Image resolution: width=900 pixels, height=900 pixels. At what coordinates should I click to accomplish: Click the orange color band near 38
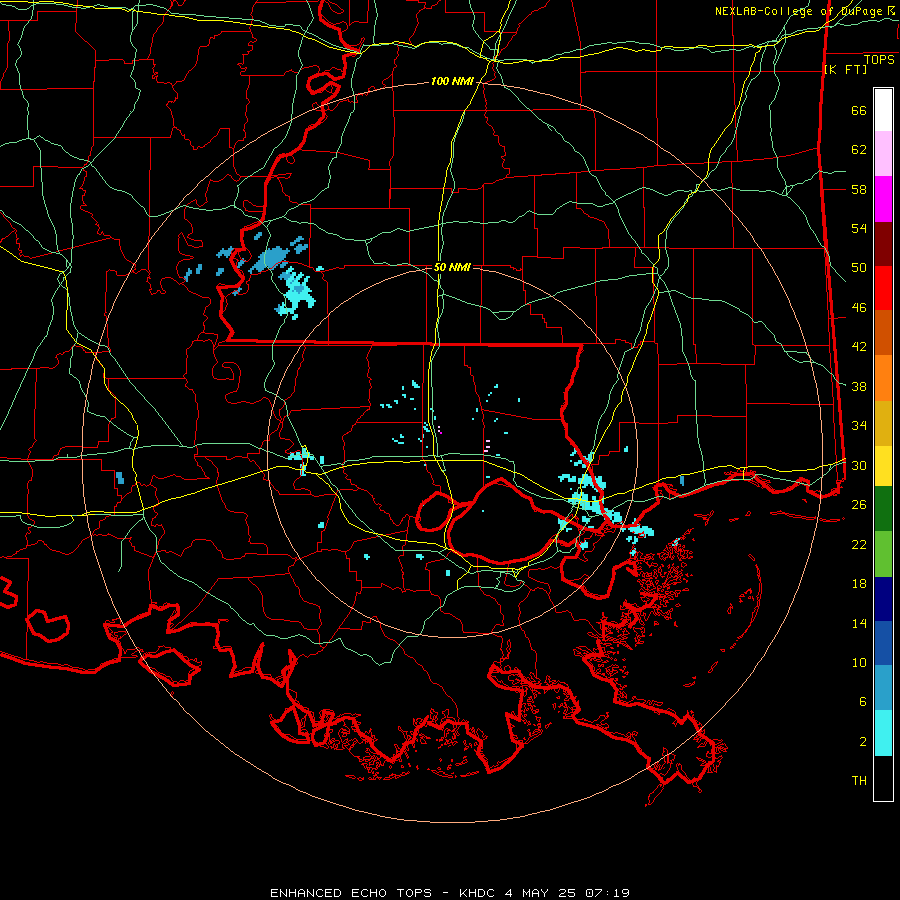[883, 378]
